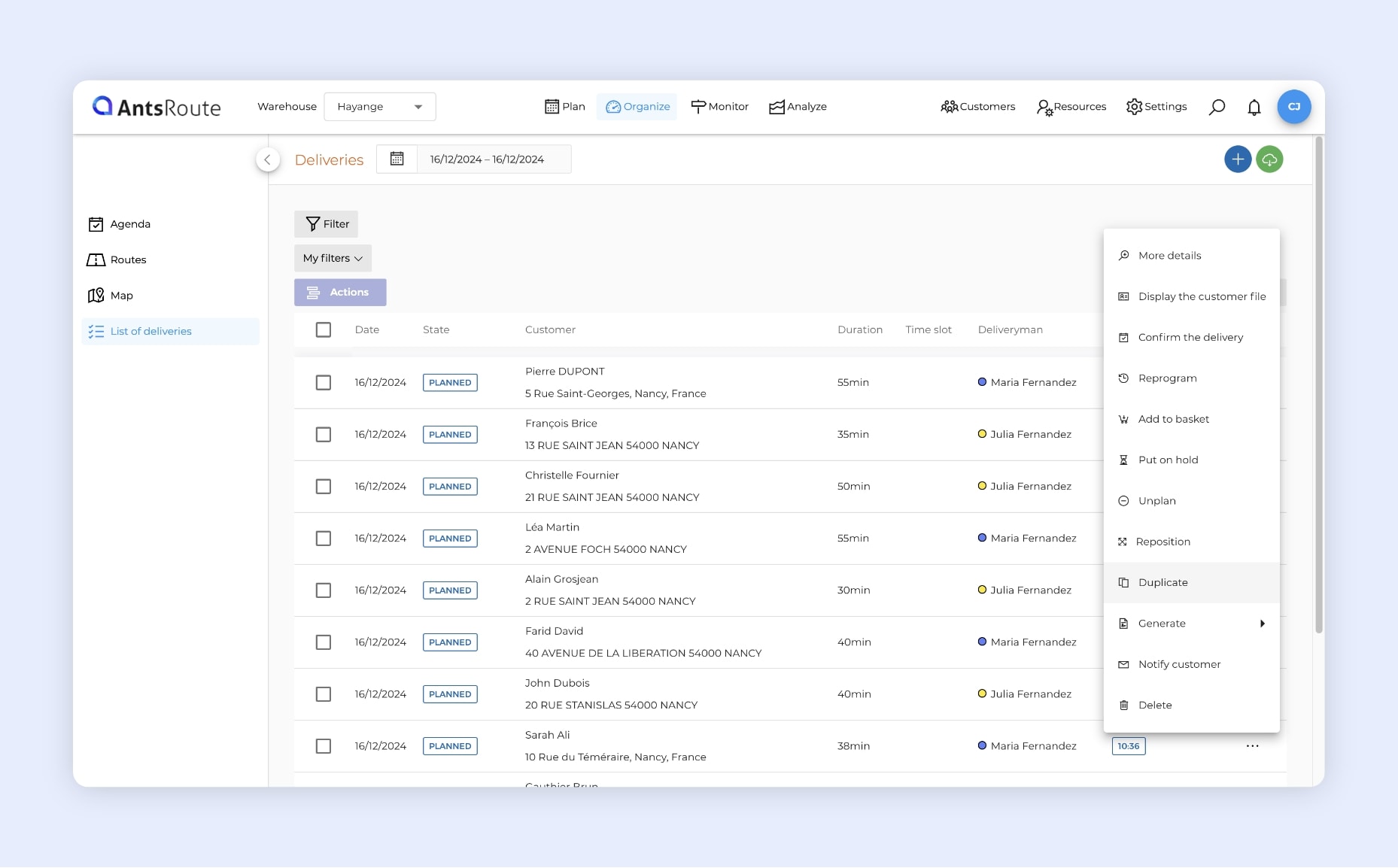1398x868 pixels.
Task: Open the three-dot menu for Sarah Ali
Action: [1252, 746]
